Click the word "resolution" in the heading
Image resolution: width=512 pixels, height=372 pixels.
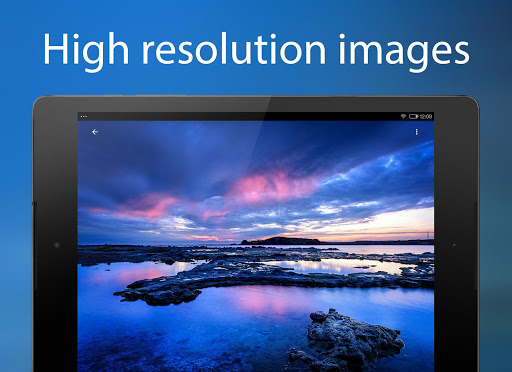point(234,50)
